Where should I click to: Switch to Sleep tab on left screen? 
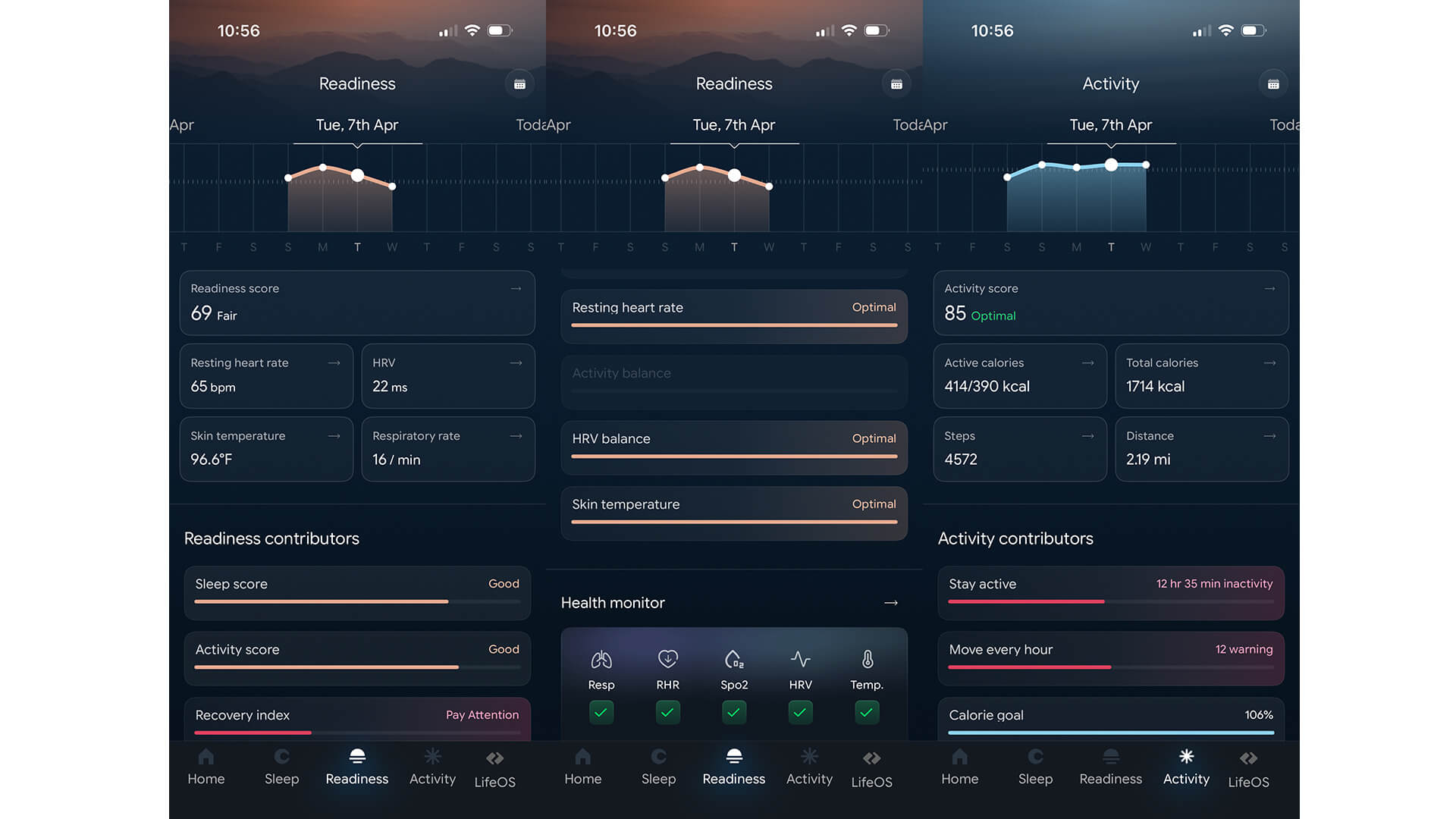pyautogui.click(x=281, y=767)
